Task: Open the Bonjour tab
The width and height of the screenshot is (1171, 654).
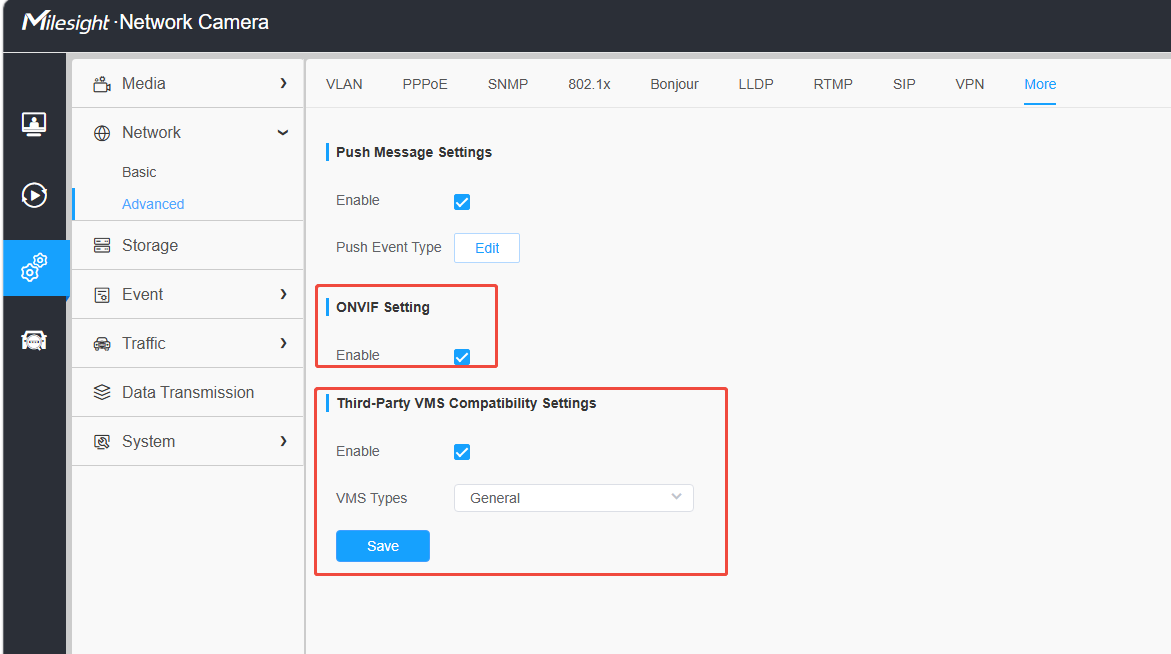Action: coord(674,84)
